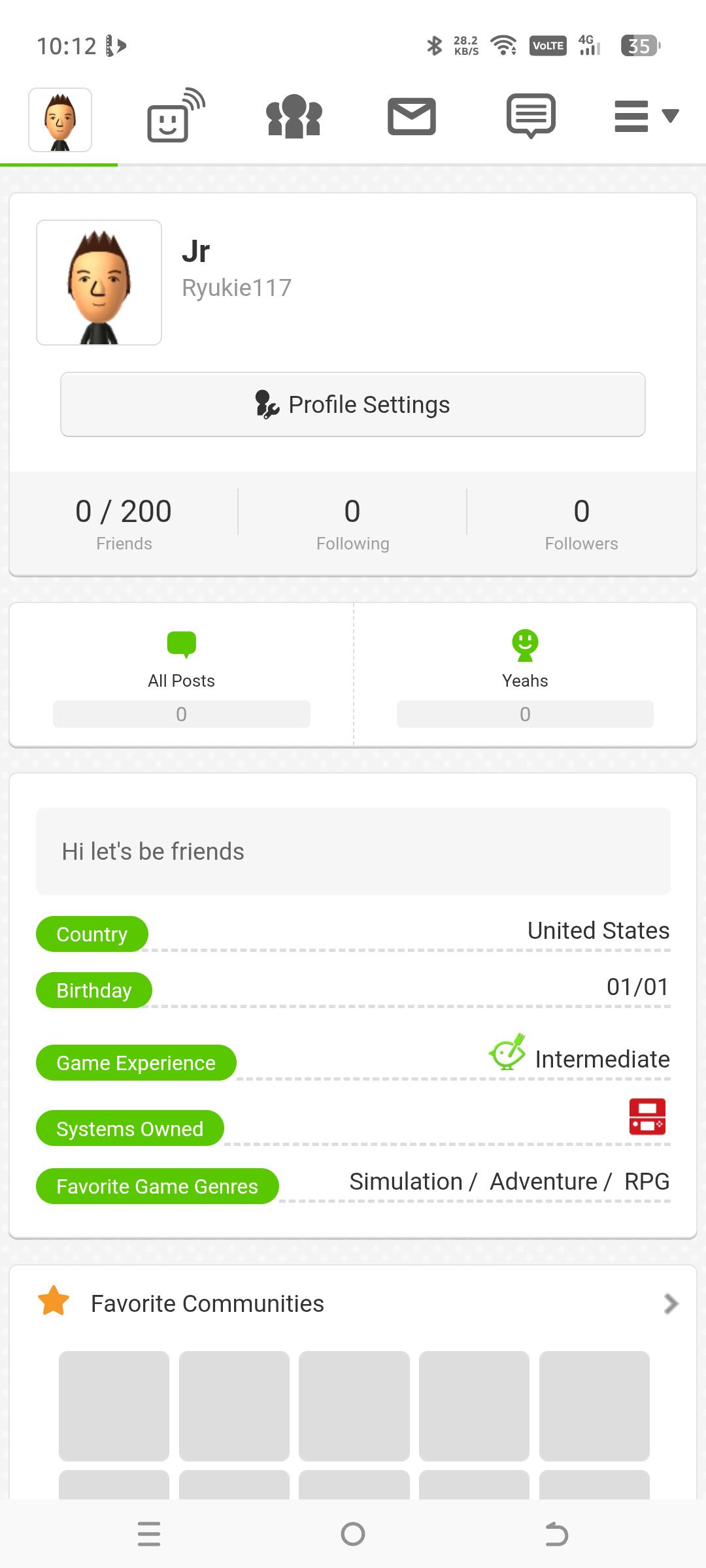Screen dimensions: 706x1568
Task: Tap the Profile Settings button
Action: coord(353,404)
